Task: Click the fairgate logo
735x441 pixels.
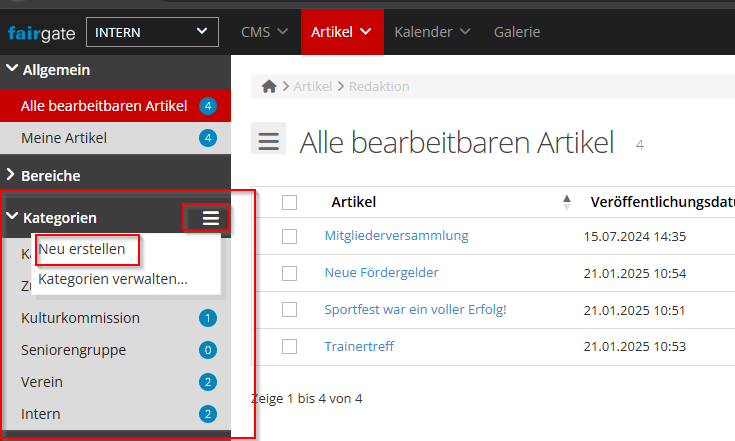Action: click(x=41, y=32)
